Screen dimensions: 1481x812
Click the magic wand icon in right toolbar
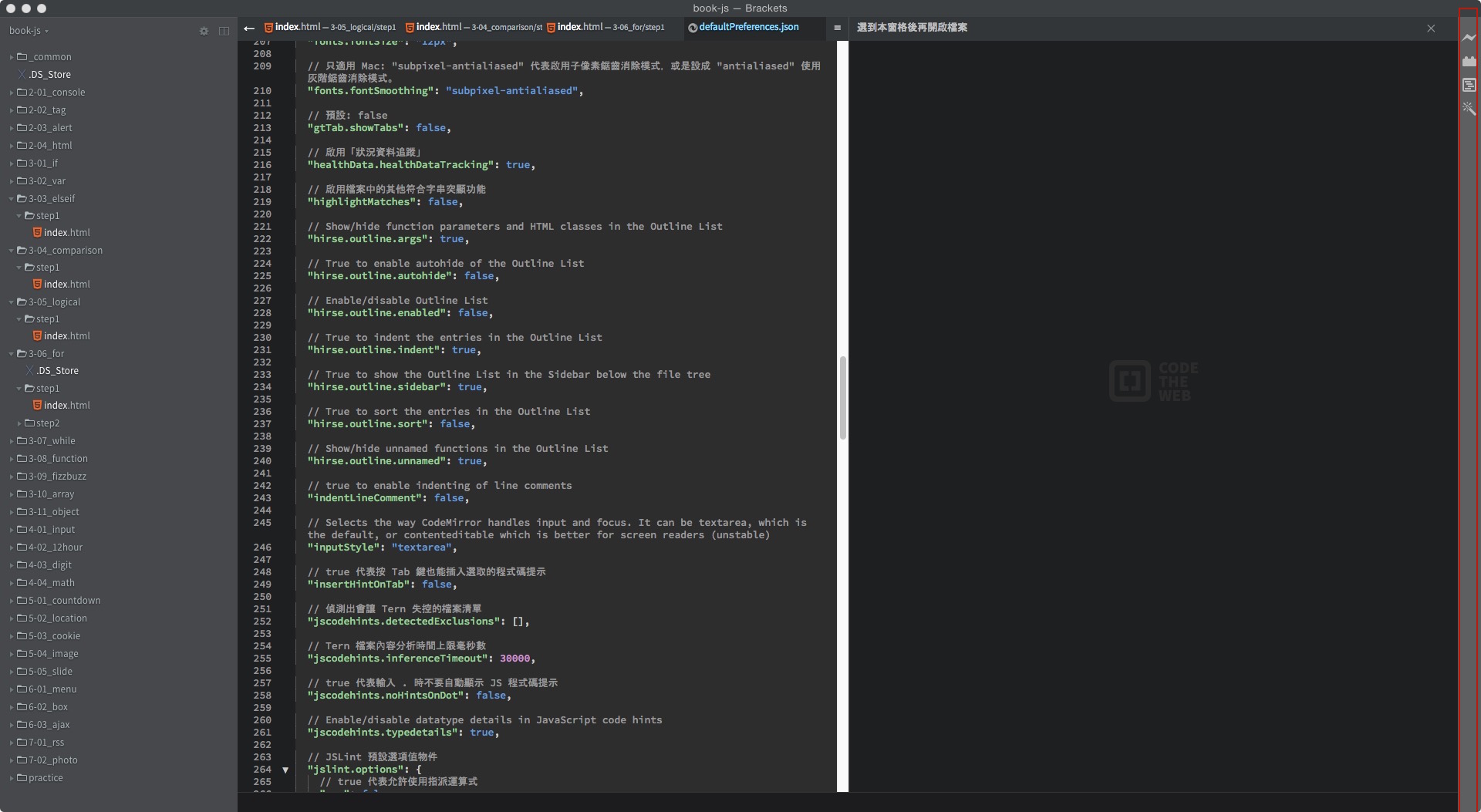(1469, 109)
